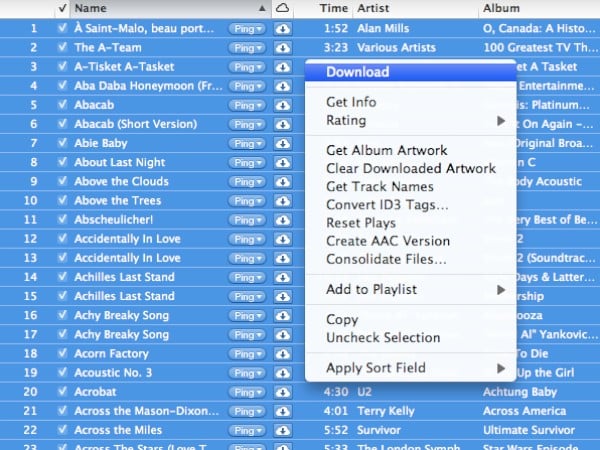600x450 pixels.
Task: Sort by Time column header
Action: (x=323, y=8)
